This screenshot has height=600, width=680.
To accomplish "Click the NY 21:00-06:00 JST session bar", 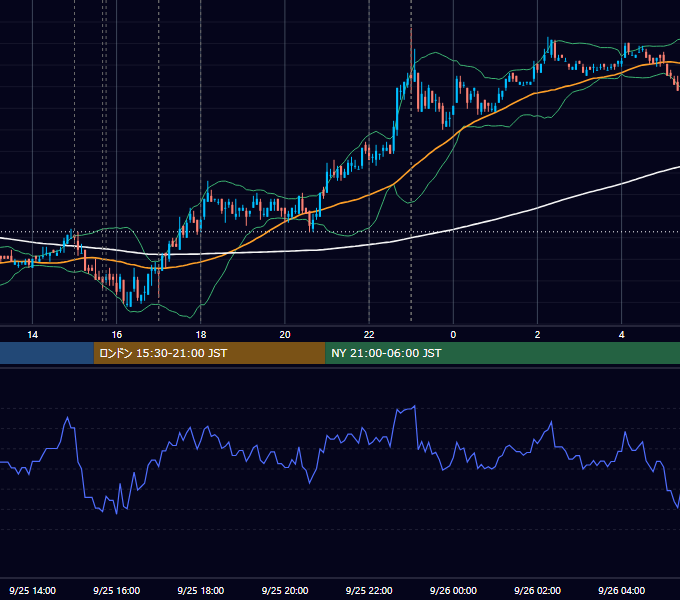I will (x=502, y=353).
